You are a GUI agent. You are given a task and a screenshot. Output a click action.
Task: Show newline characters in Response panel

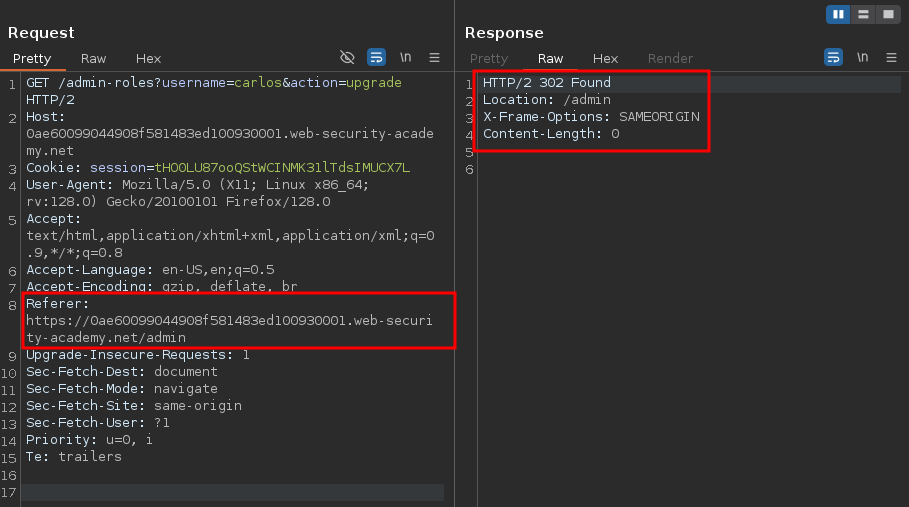862,58
